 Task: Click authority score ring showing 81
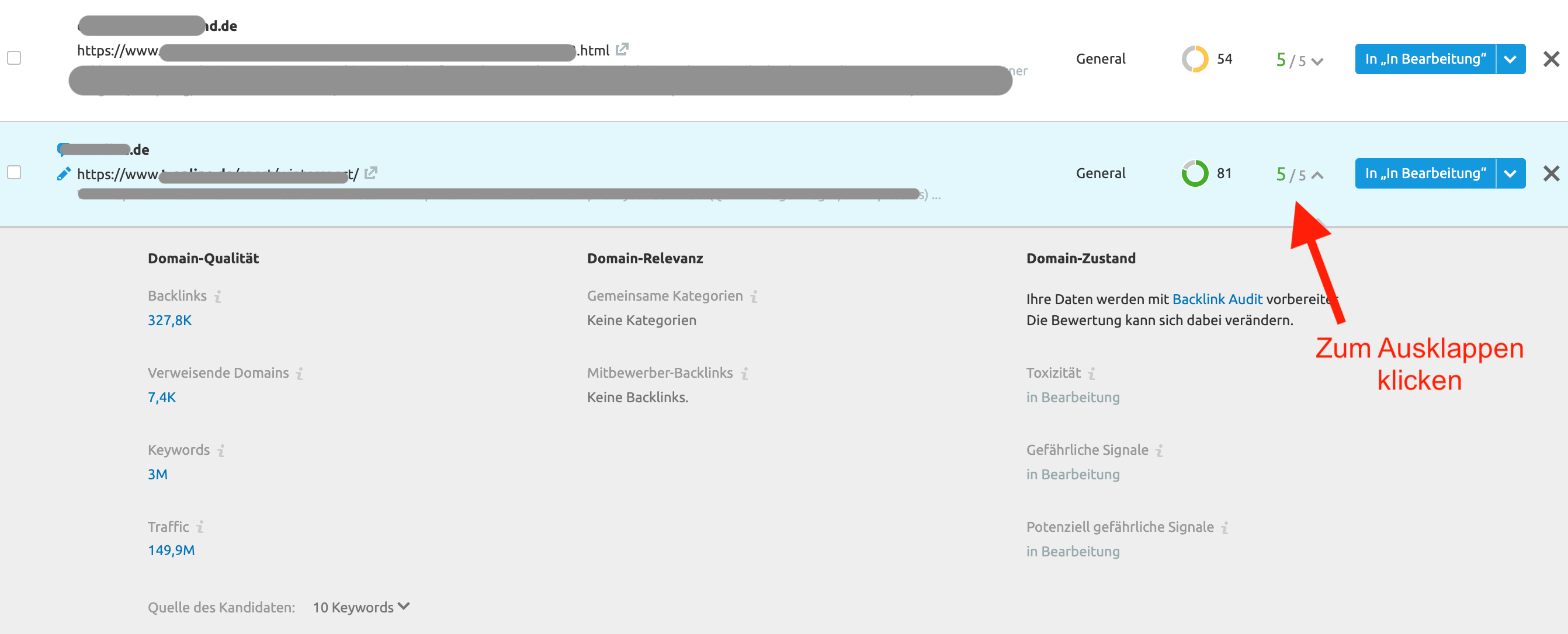[1194, 173]
